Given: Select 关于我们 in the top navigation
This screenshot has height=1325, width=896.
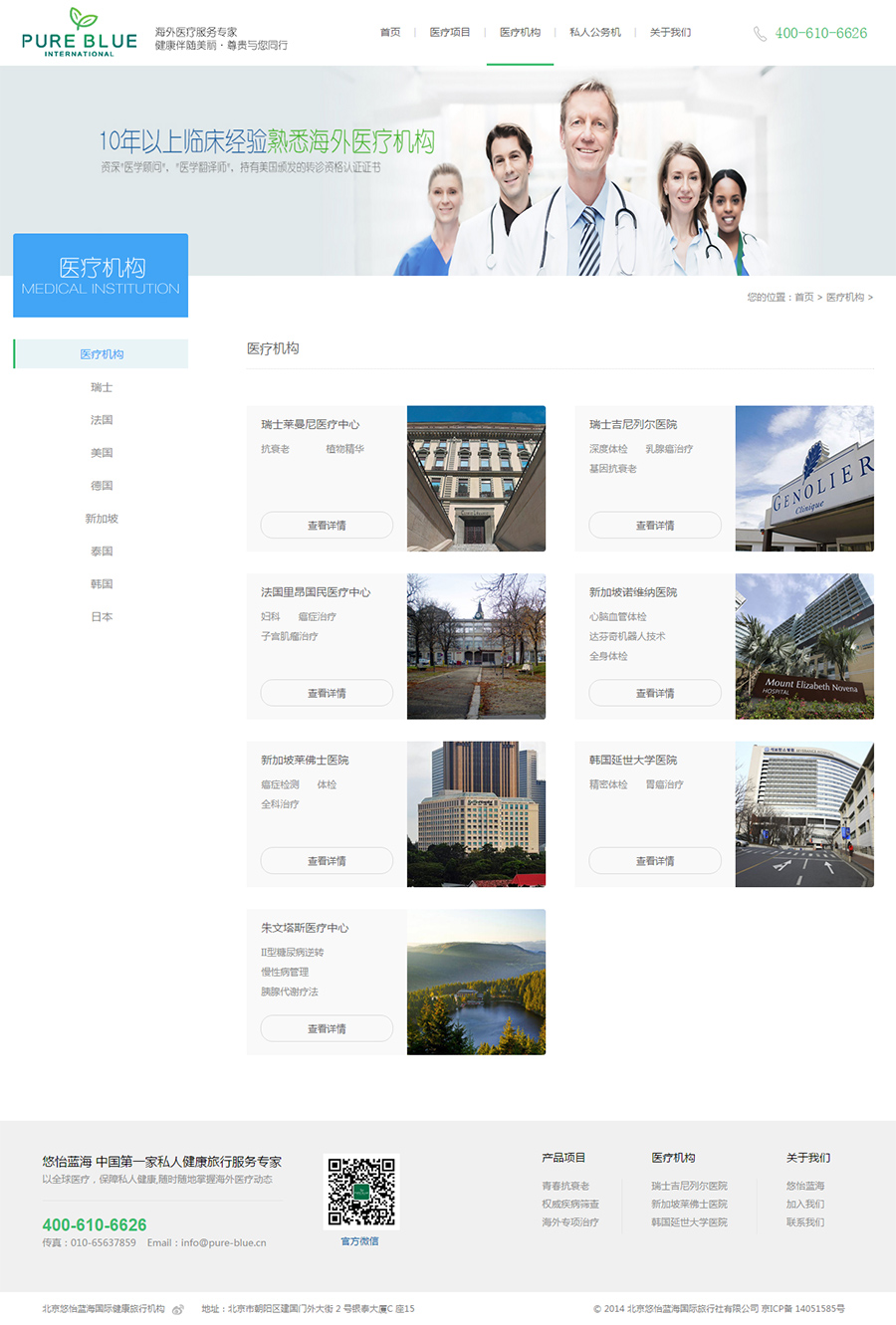Looking at the screenshot, I should pyautogui.click(x=670, y=32).
